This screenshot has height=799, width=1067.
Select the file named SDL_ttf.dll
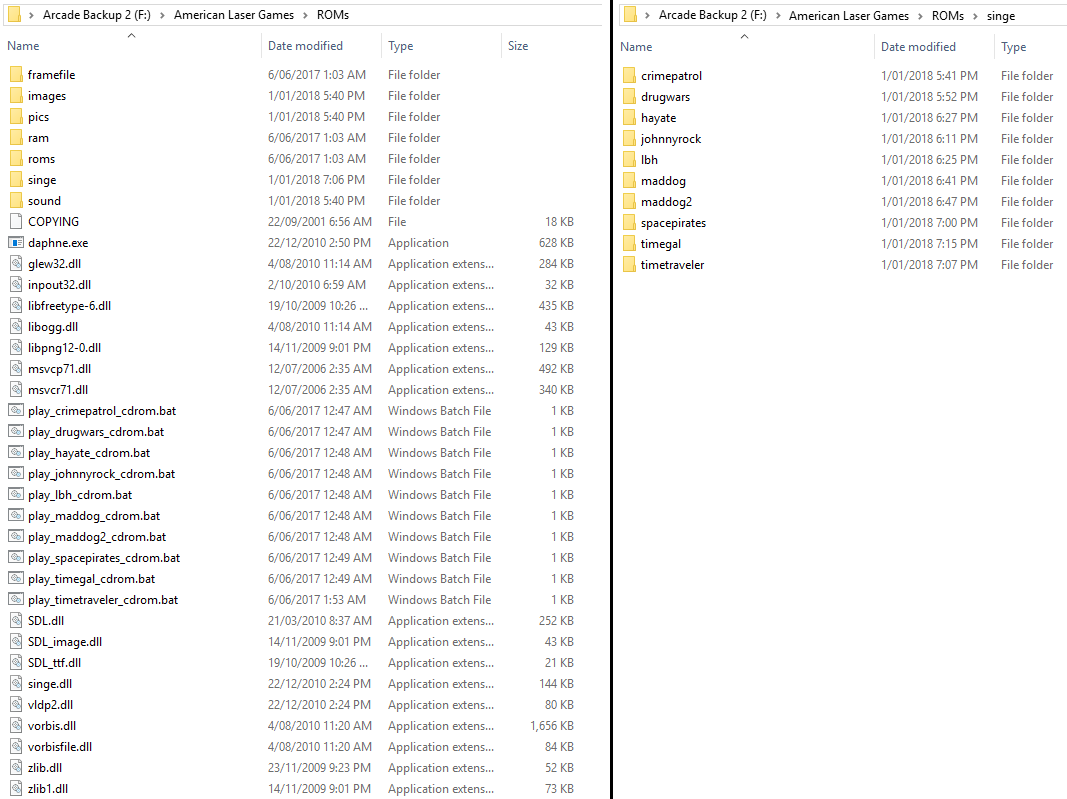pyautogui.click(x=54, y=662)
